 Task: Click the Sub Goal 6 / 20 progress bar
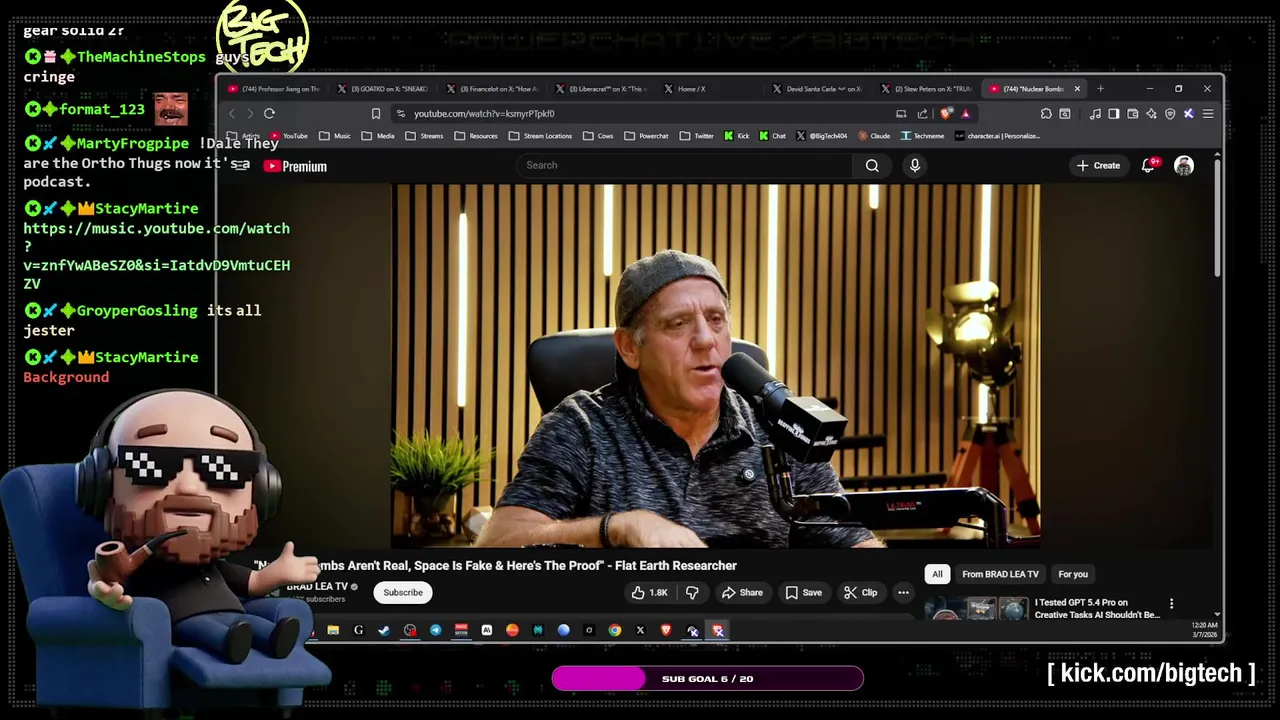coord(707,679)
